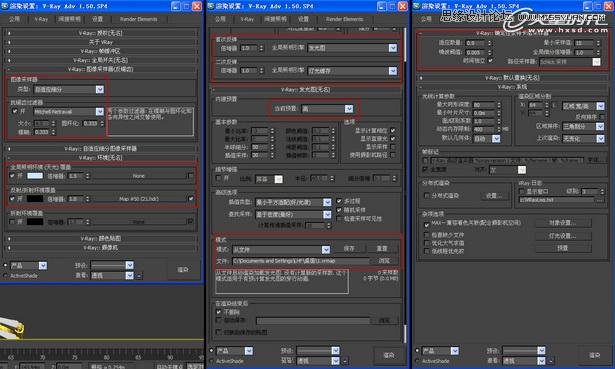Image resolution: width=615 pixels, height=369 pixels.
Task: Open the black reflection environment color swatch
Action: point(35,198)
